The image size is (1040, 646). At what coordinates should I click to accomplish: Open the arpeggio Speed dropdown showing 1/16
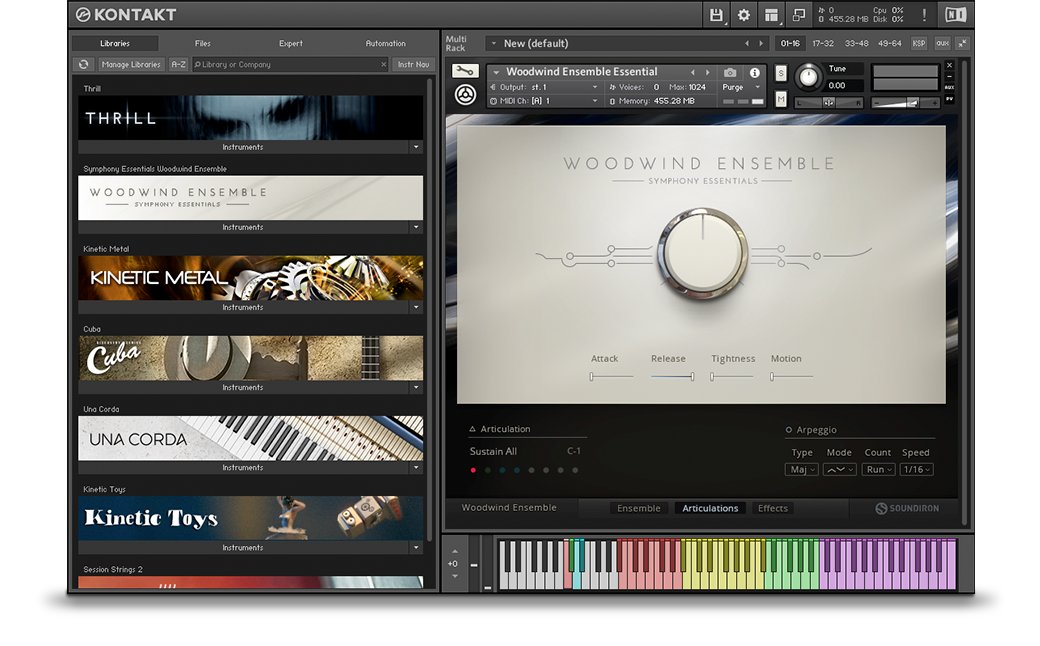point(916,469)
